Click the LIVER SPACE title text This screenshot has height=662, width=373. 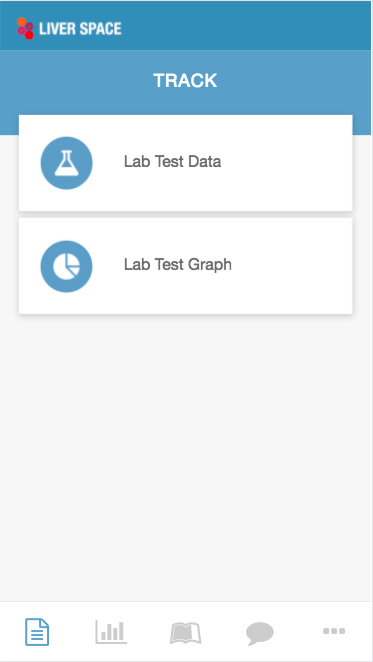[x=80, y=29]
